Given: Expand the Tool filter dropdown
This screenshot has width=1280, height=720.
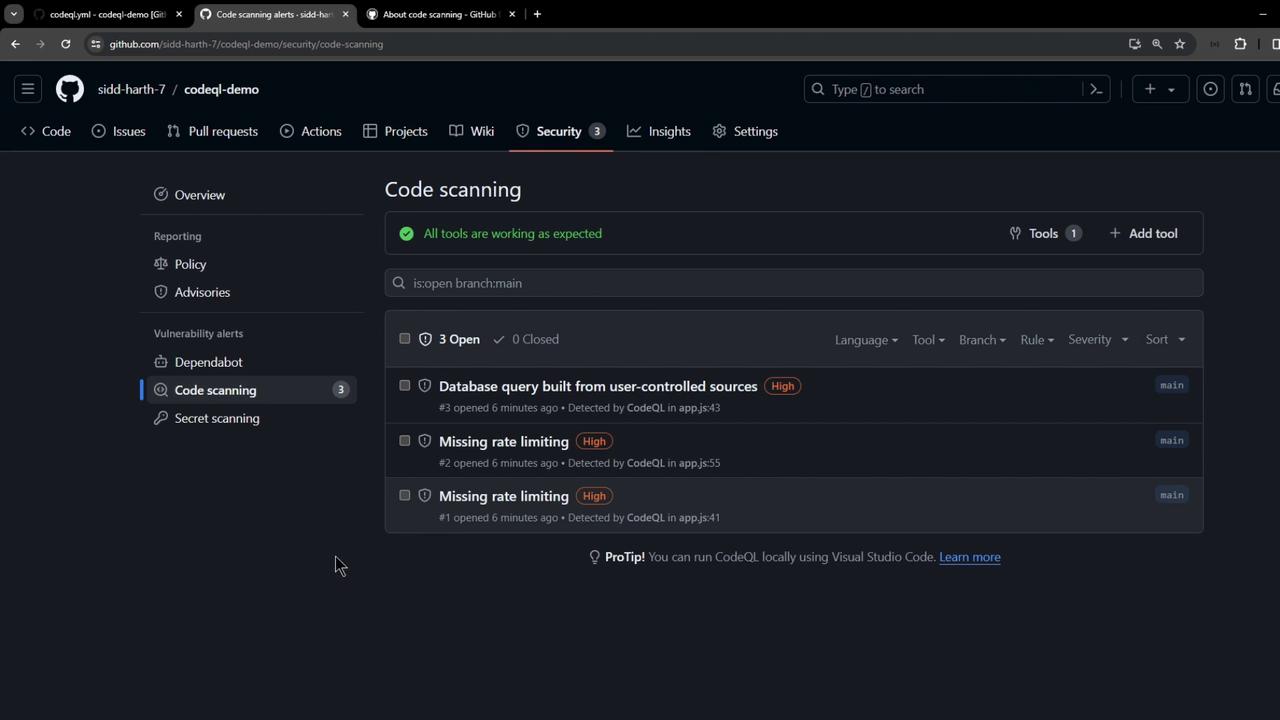Looking at the screenshot, I should (928, 340).
